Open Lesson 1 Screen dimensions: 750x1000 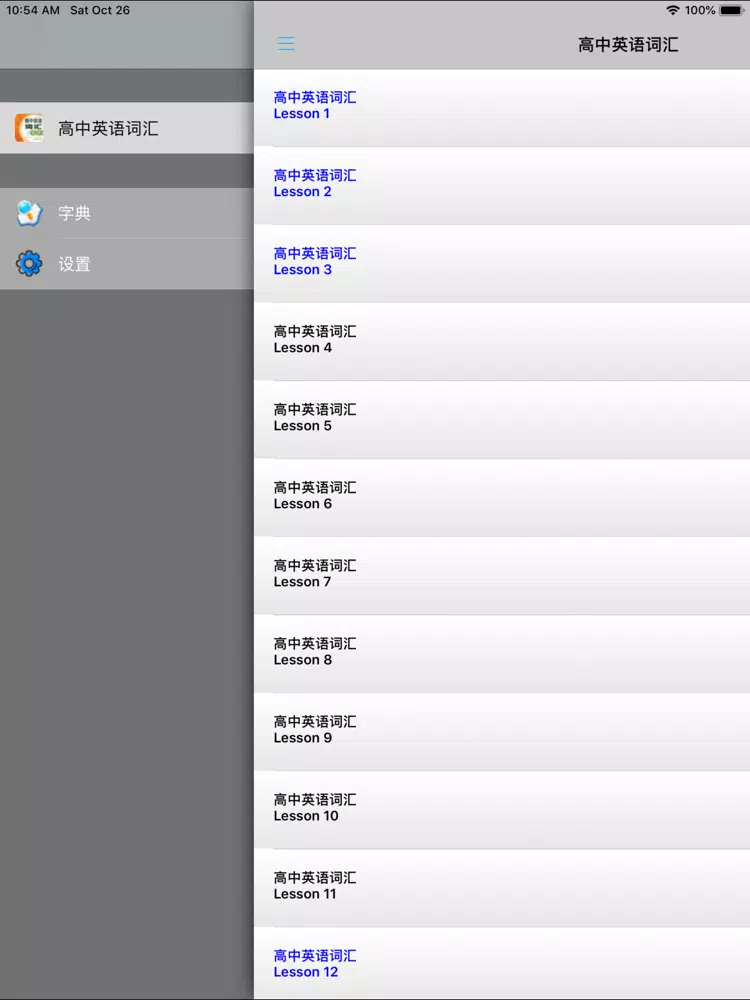coord(502,108)
